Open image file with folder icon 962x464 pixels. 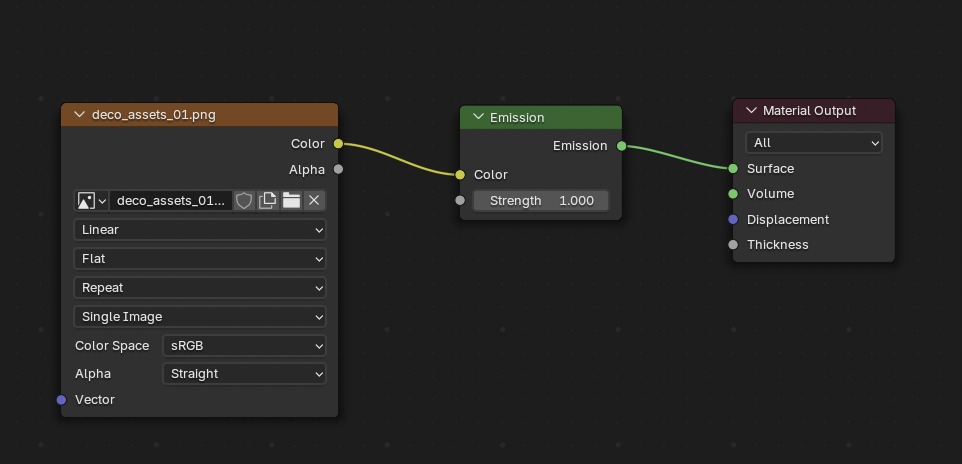point(291,201)
